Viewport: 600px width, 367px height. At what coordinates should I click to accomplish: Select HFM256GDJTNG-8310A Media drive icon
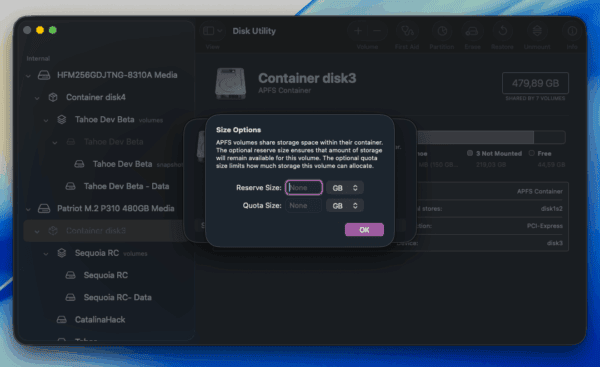[44, 75]
